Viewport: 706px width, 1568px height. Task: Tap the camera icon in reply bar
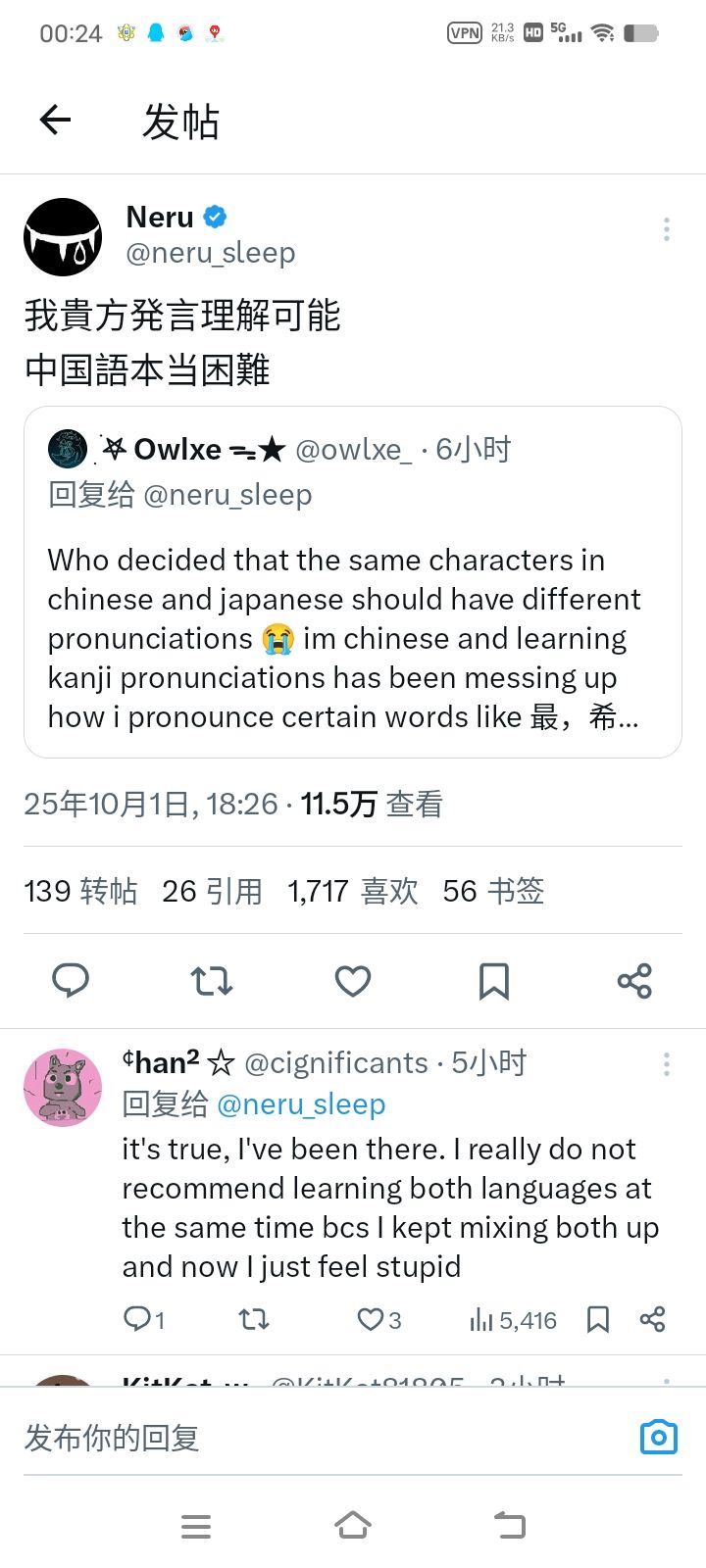(659, 1437)
